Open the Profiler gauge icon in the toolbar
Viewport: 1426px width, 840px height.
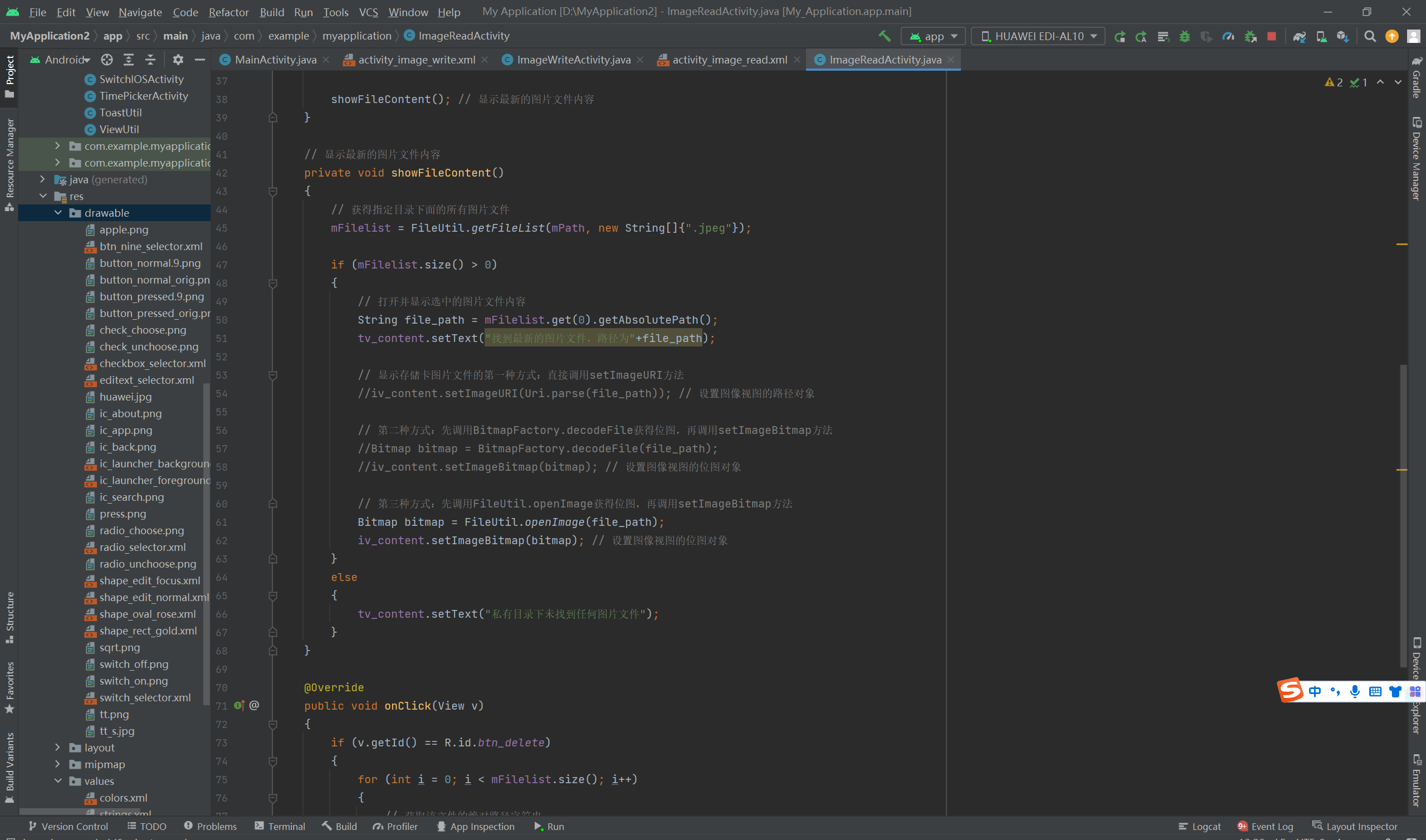coord(1228,36)
